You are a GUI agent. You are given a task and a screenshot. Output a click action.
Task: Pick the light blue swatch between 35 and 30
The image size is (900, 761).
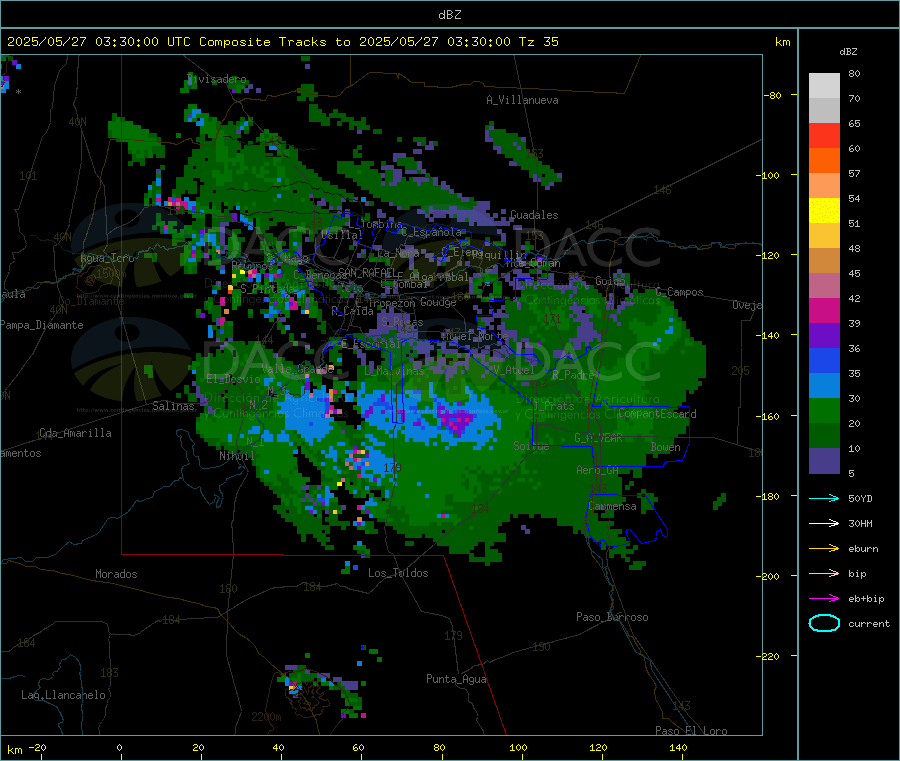pyautogui.click(x=824, y=385)
